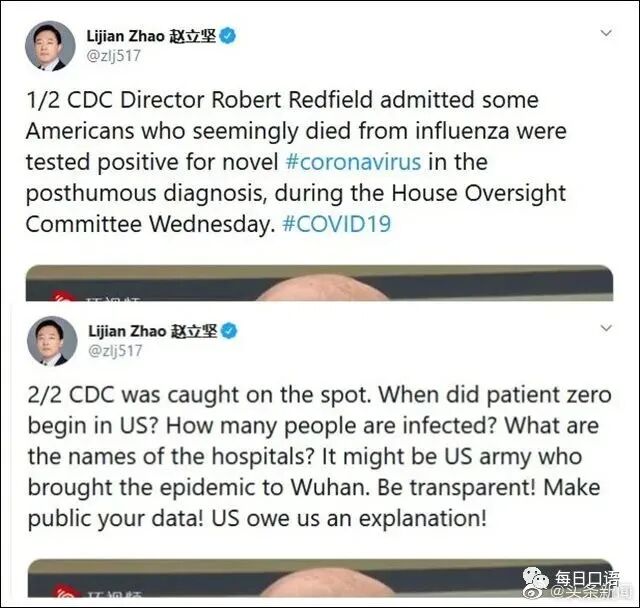Screen dimensions: 640x608
Task: Open #coronavirus hashtag link
Action: click(353, 162)
